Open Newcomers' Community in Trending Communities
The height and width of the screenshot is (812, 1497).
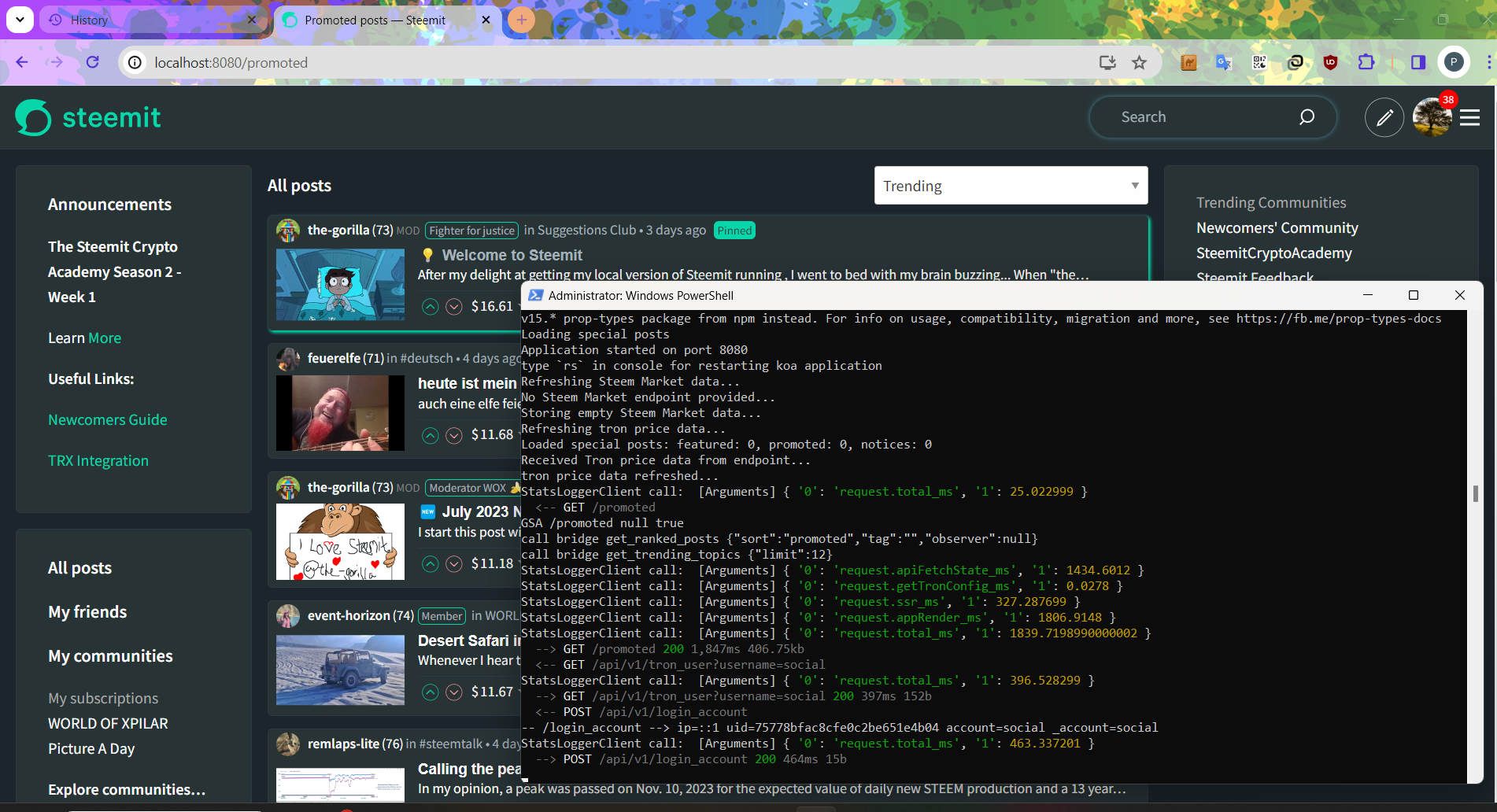click(x=1277, y=228)
